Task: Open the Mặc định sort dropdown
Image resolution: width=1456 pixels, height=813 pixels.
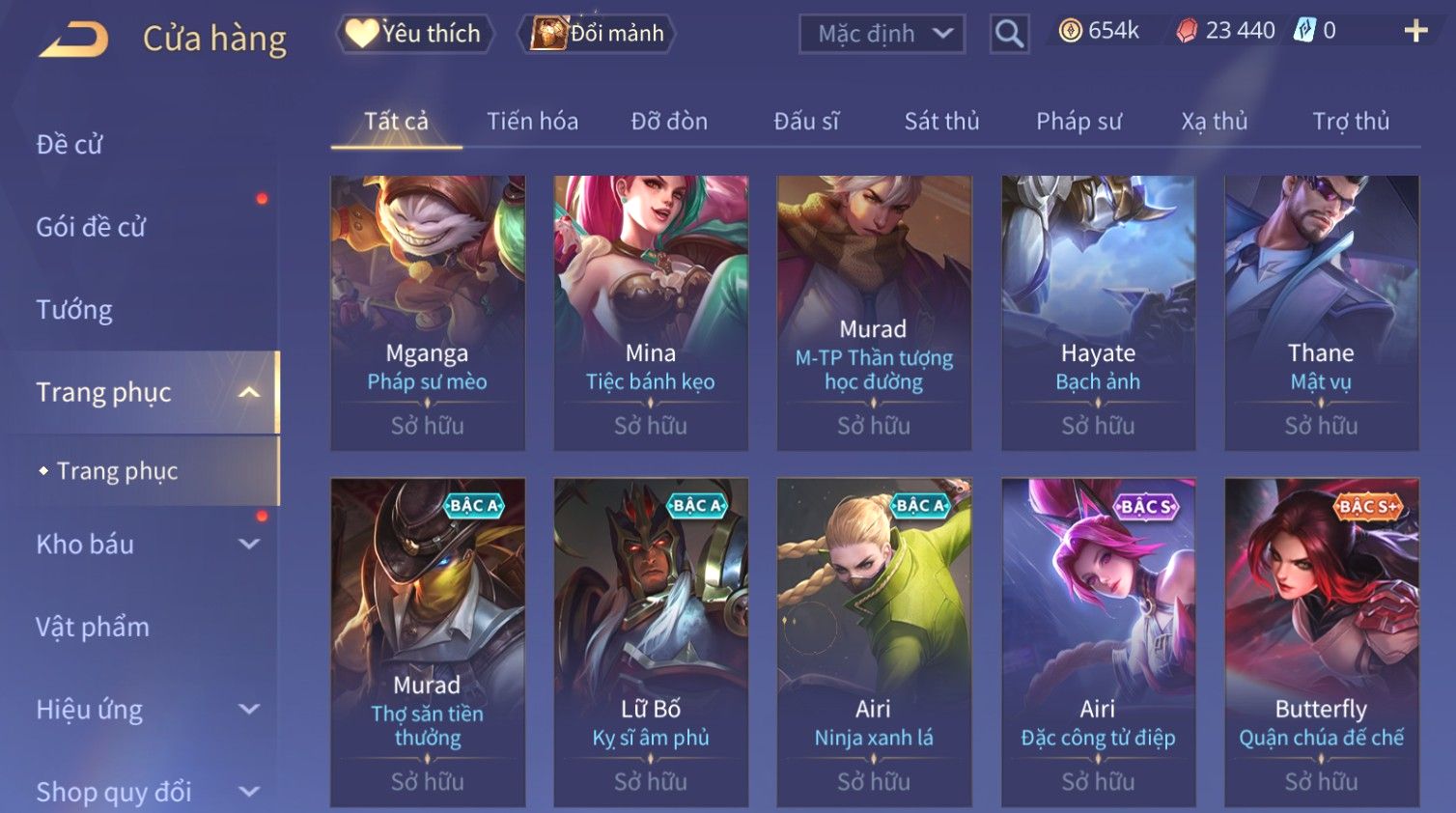Action: point(882,34)
